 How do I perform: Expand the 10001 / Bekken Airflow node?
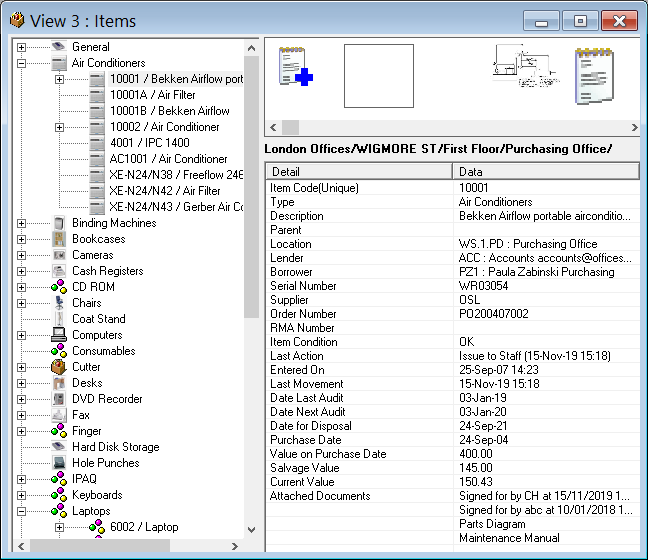coord(60,79)
